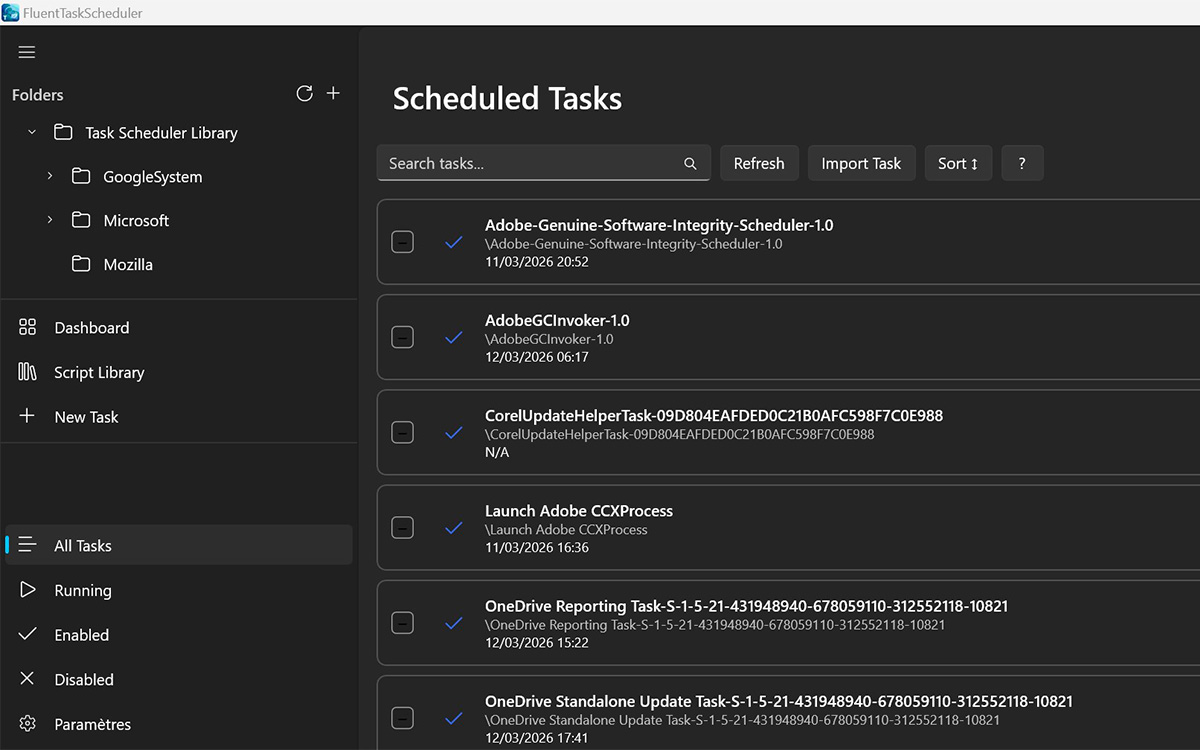Click the plus icon to add a folder
This screenshot has height=750, width=1200.
pos(333,93)
